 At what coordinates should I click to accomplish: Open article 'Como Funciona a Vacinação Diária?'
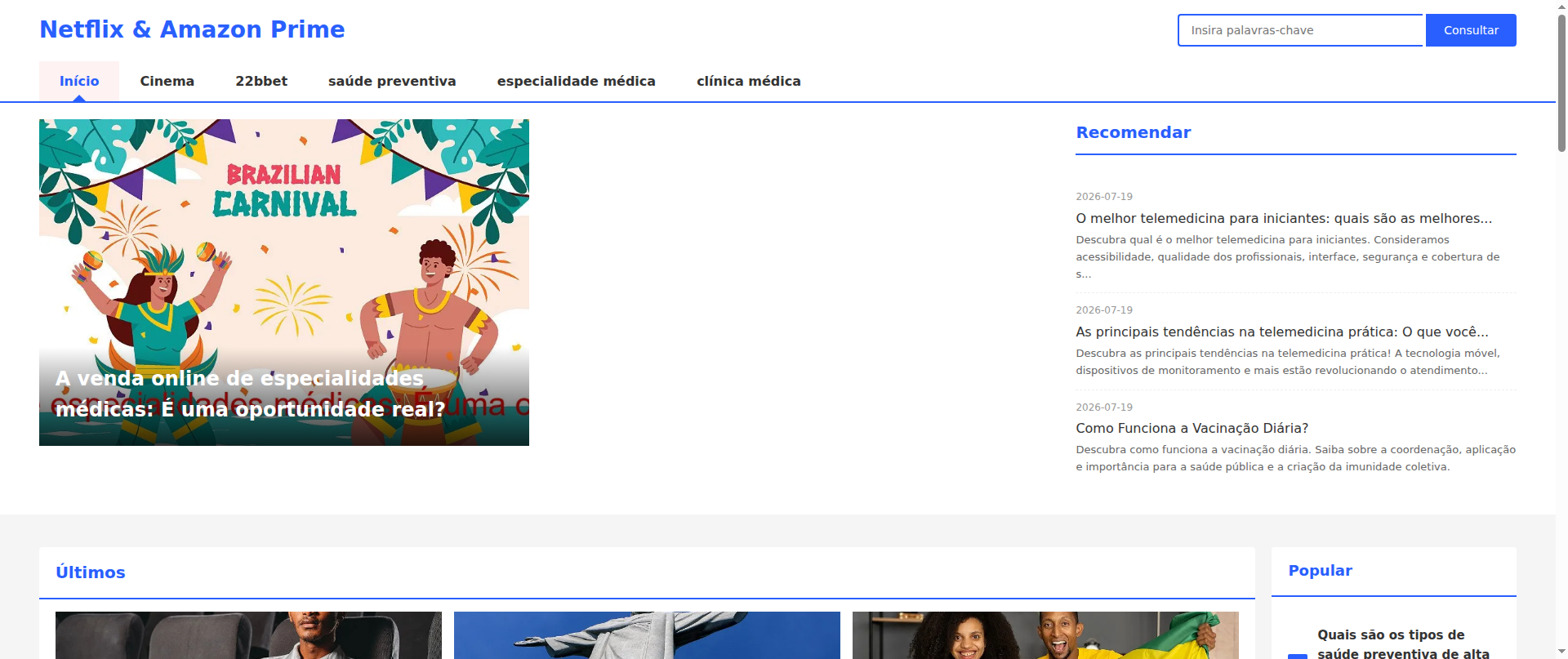pyautogui.click(x=1192, y=428)
